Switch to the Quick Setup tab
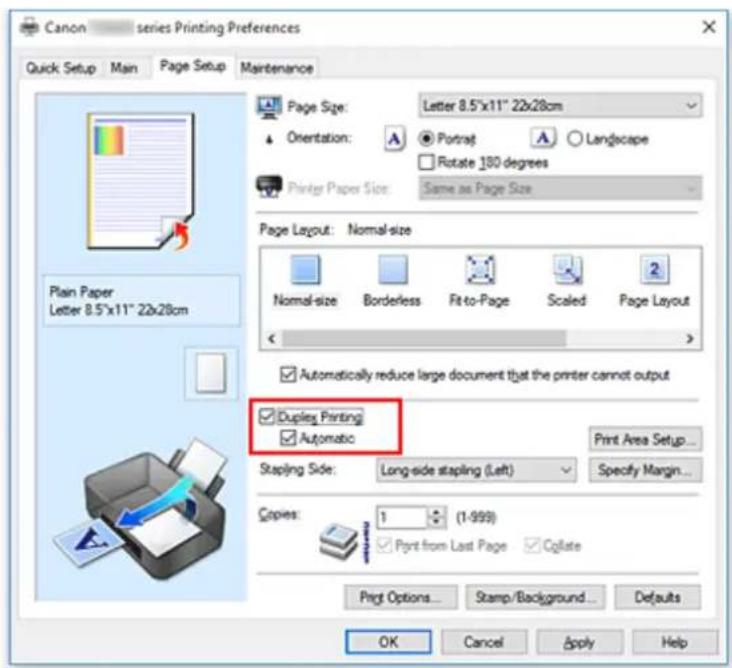This screenshot has width=732, height=668. [61, 68]
